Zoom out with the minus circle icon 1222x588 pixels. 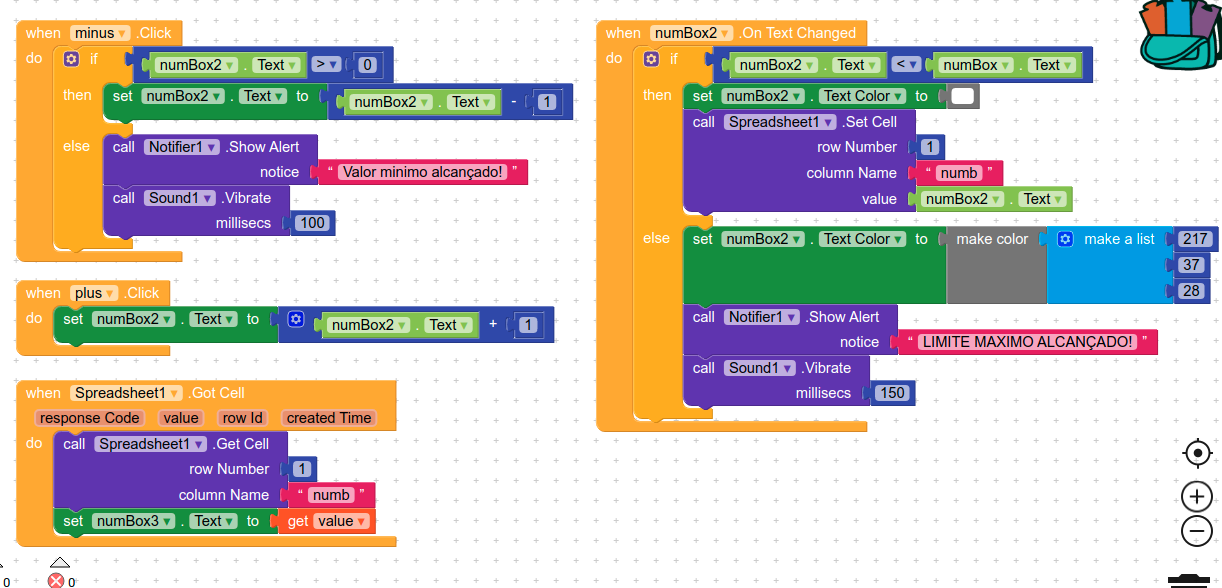(1197, 530)
